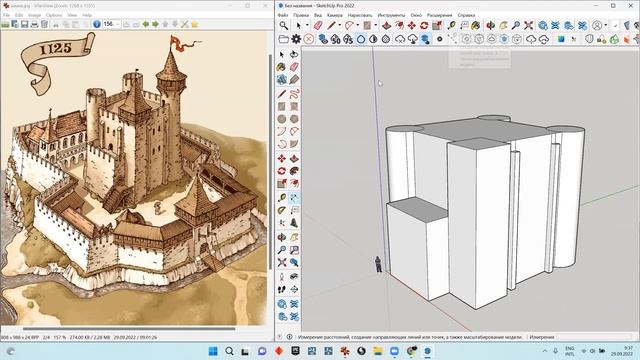This screenshot has height=360, width=640.
Task: Go to next image with green right arrow
Action: (156, 24)
